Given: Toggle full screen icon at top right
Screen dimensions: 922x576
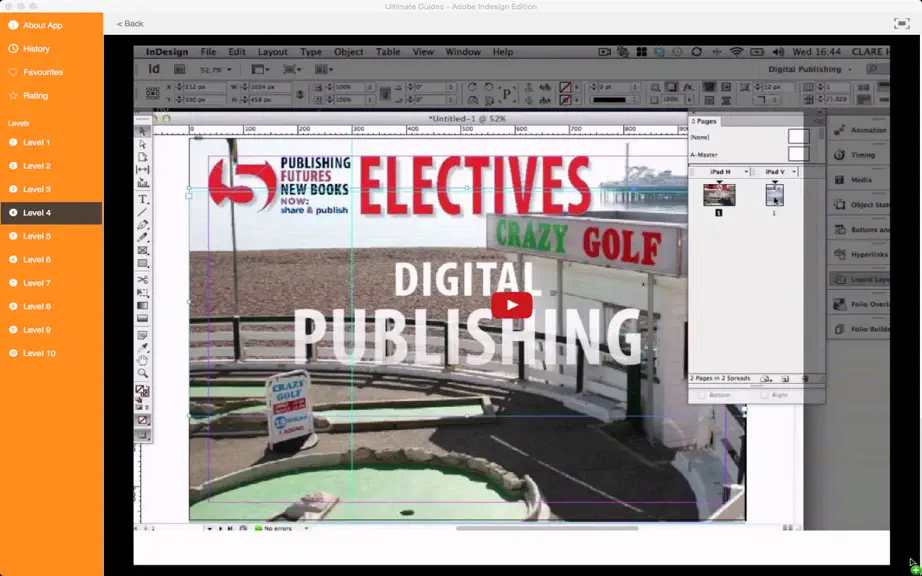Looking at the screenshot, I should pyautogui.click(x=901, y=24).
